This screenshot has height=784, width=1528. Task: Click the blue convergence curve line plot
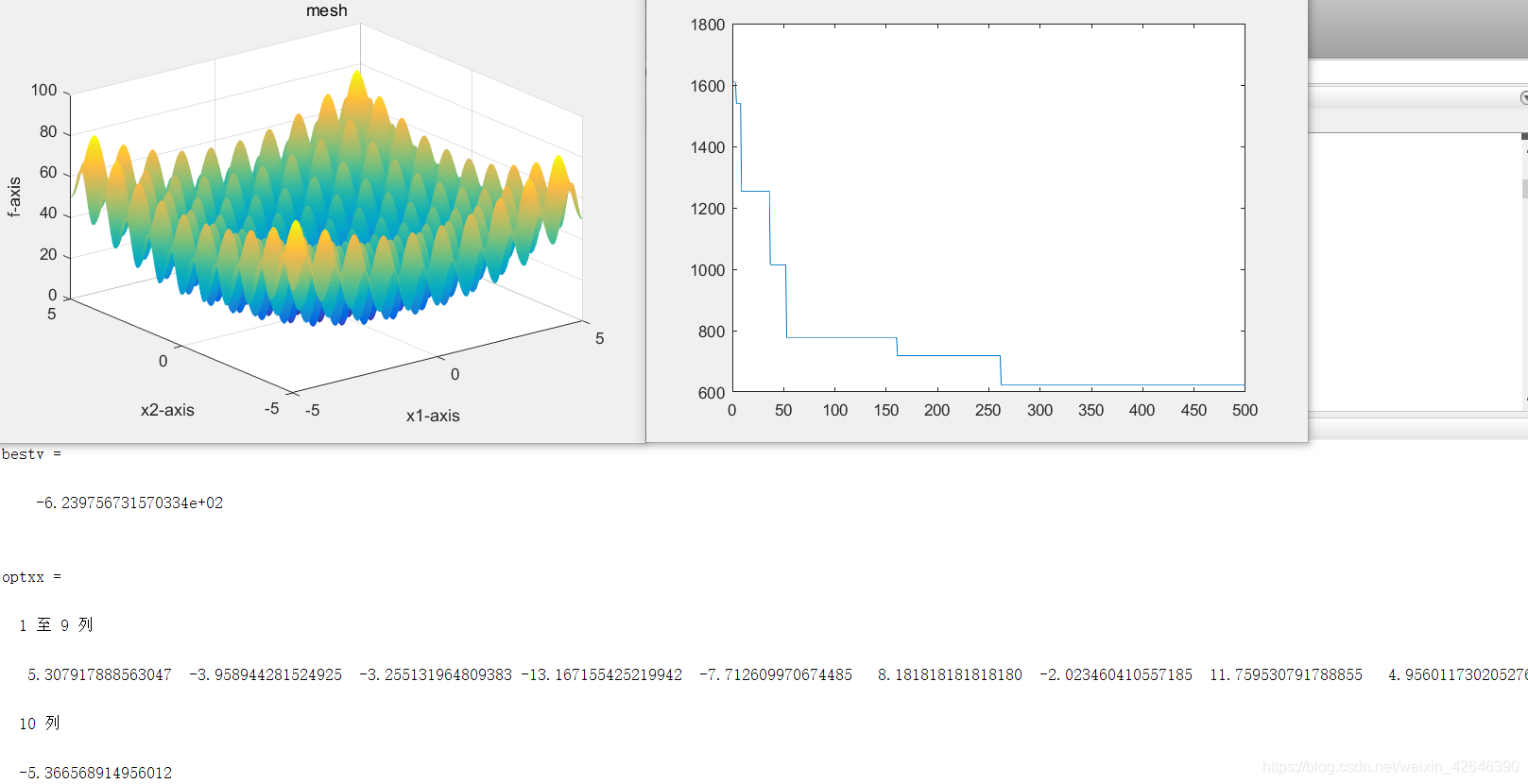click(x=988, y=234)
